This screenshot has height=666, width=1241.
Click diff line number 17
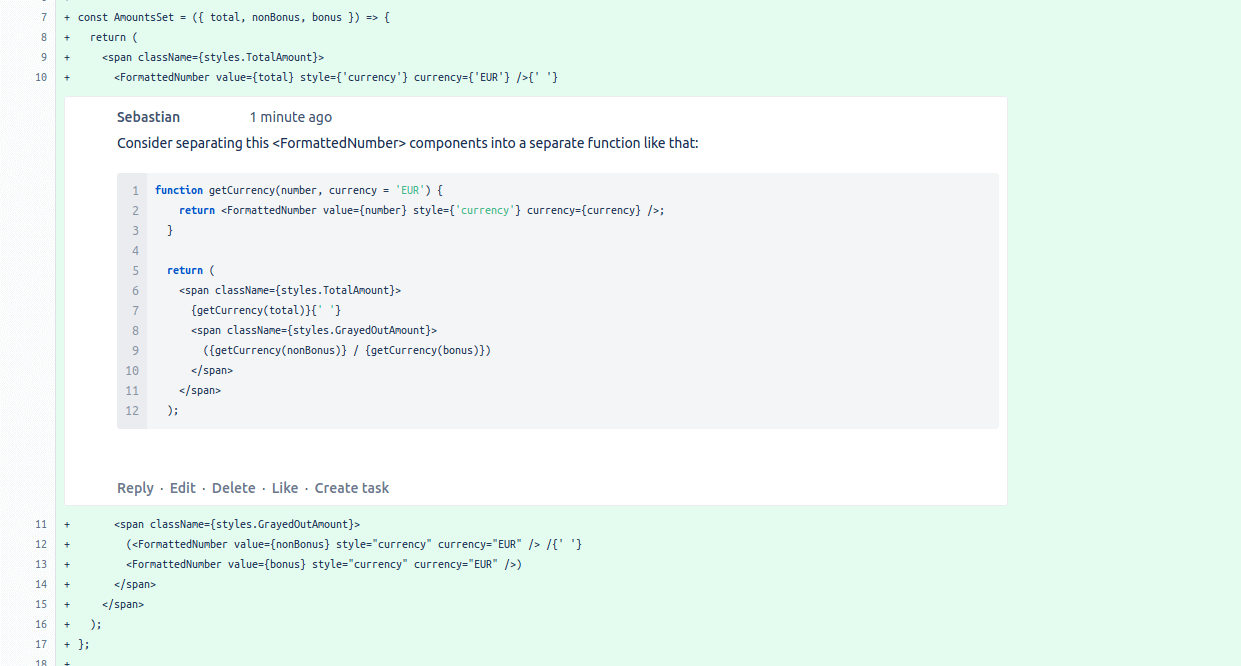click(41, 644)
